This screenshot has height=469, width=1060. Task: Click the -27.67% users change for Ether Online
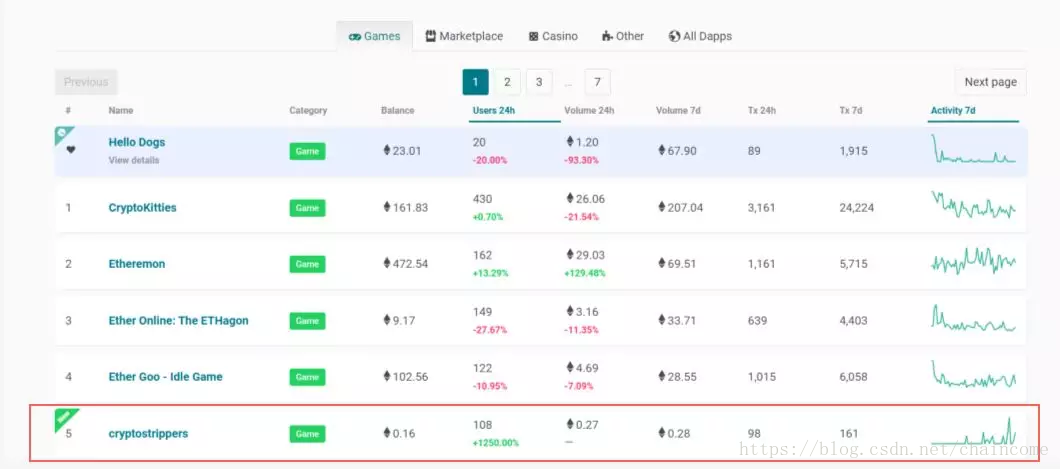point(490,330)
